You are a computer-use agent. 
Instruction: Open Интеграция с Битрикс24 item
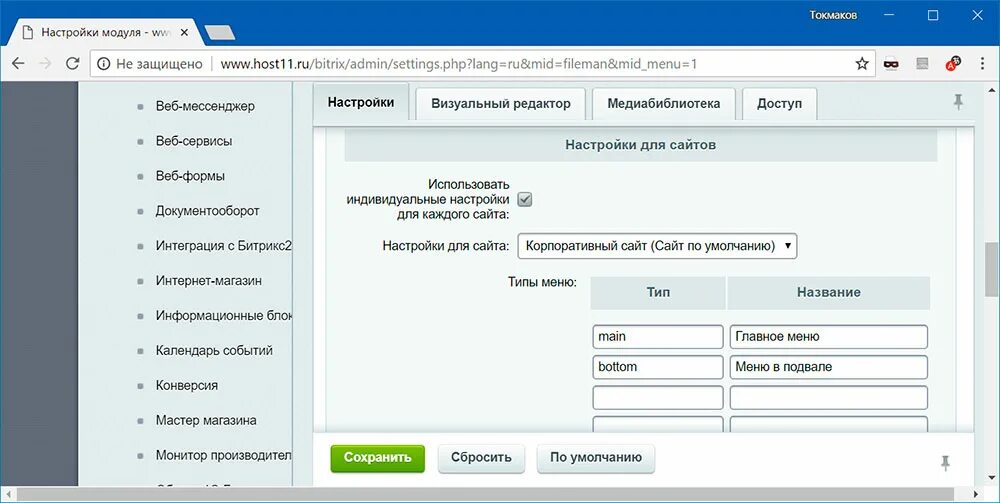[x=223, y=246]
